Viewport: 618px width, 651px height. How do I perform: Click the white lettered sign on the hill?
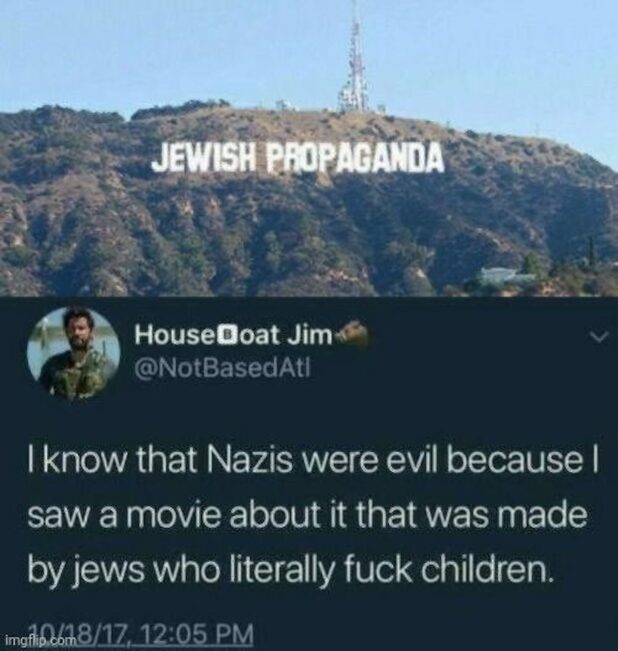pos(297,158)
